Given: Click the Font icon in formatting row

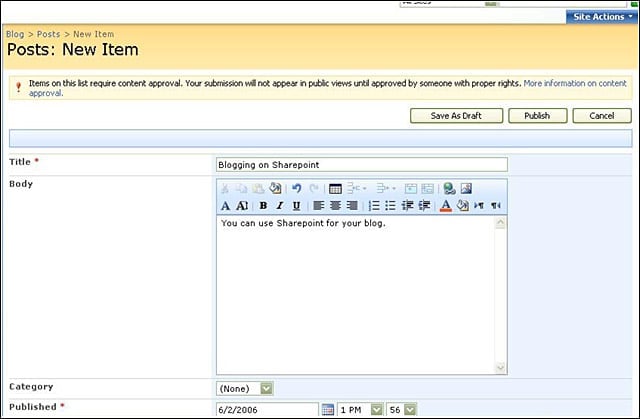Looking at the screenshot, I should [x=225, y=206].
